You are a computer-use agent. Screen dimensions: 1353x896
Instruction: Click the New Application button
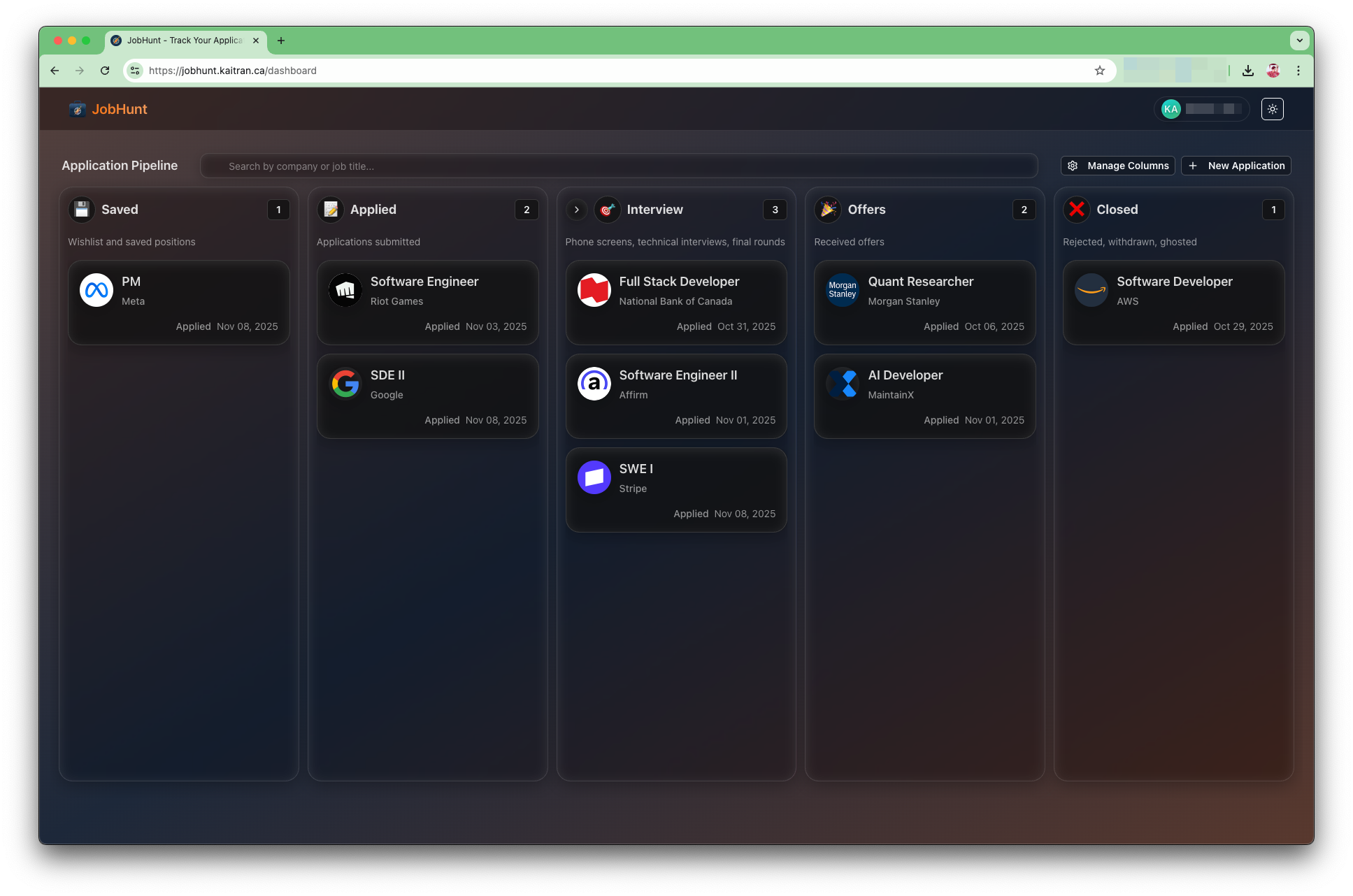[x=1236, y=166]
